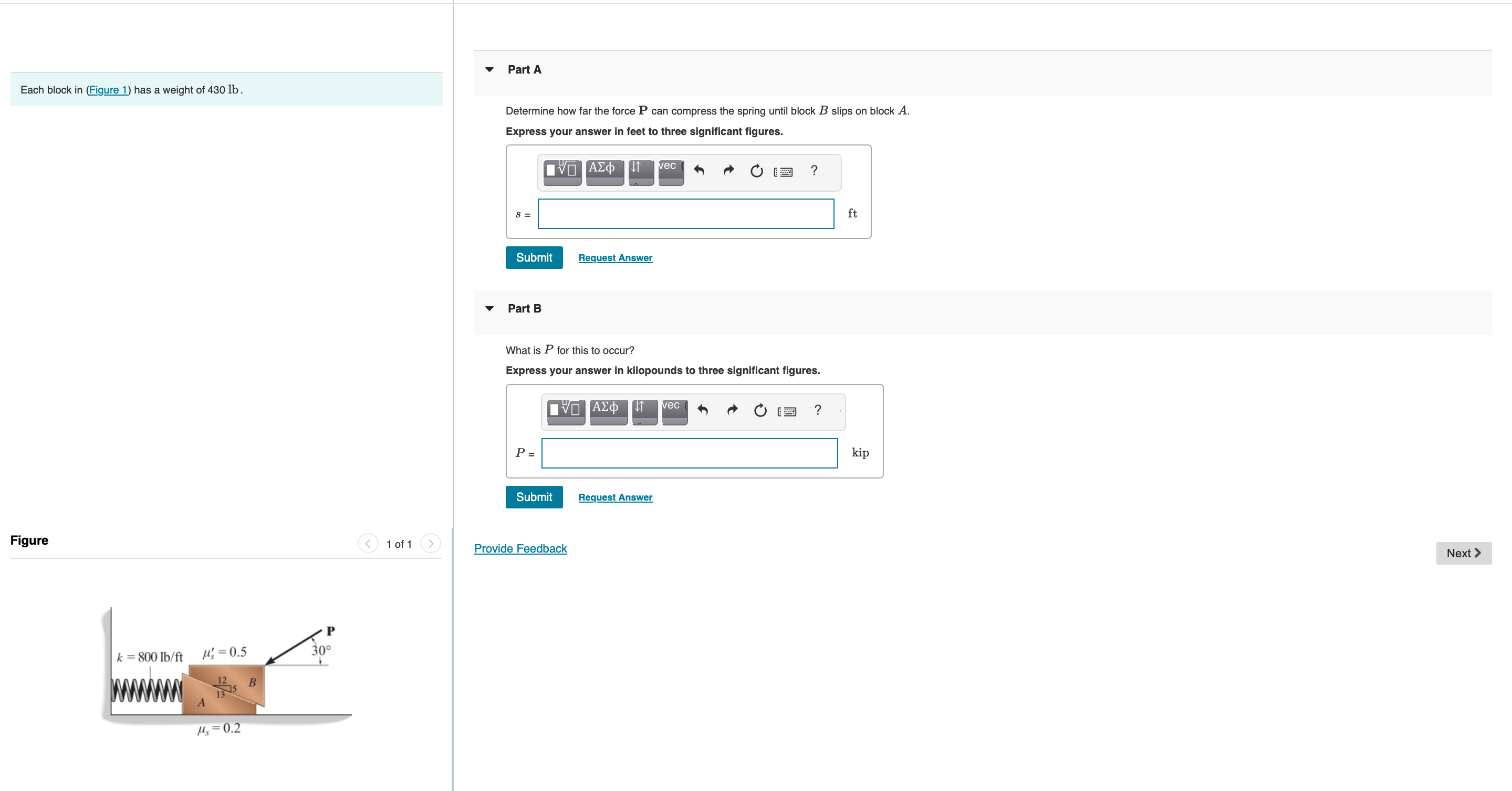Click Part A math template icon
This screenshot has width=1512, height=791.
click(562, 171)
